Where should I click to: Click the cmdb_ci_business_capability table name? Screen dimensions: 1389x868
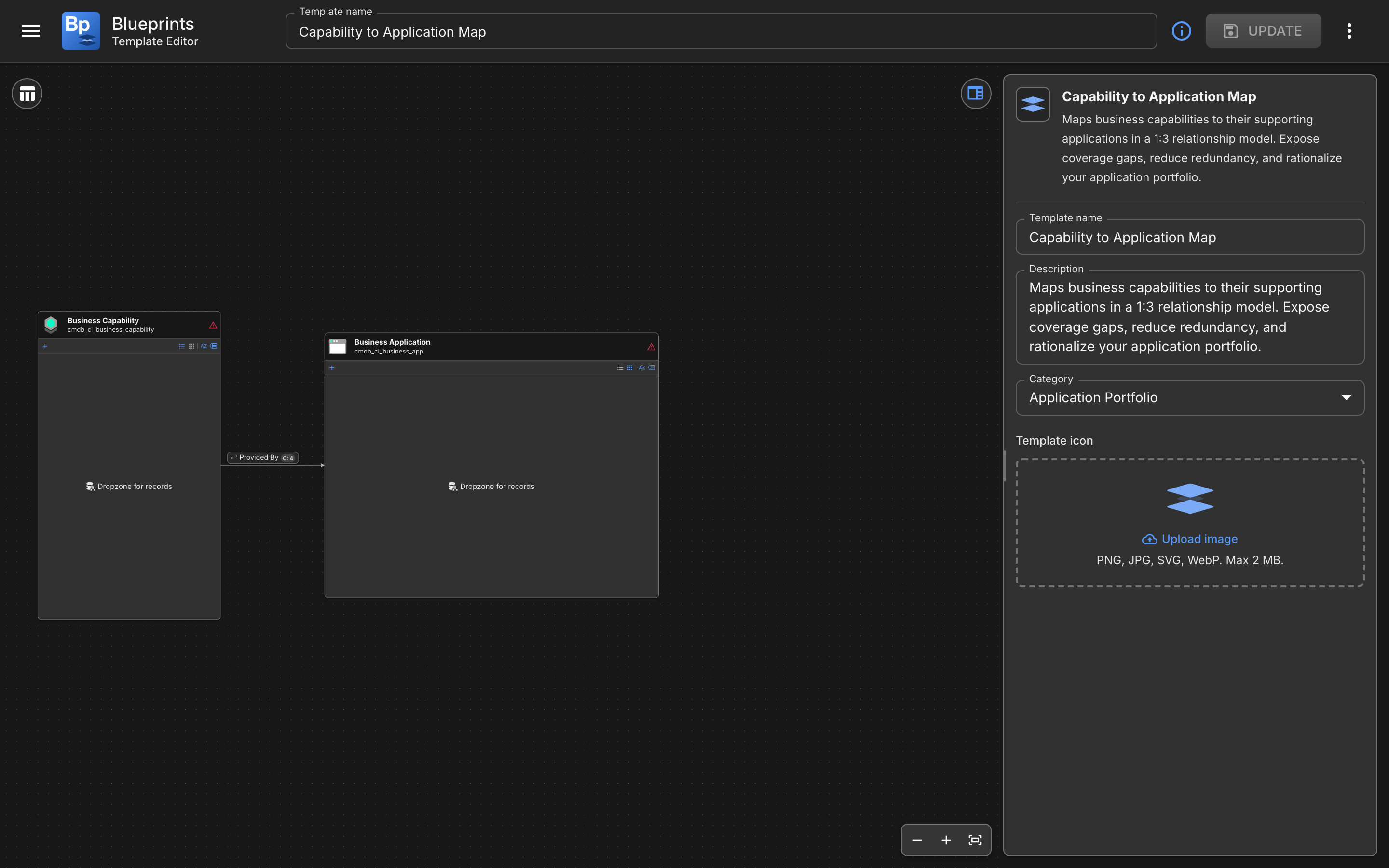point(111,330)
